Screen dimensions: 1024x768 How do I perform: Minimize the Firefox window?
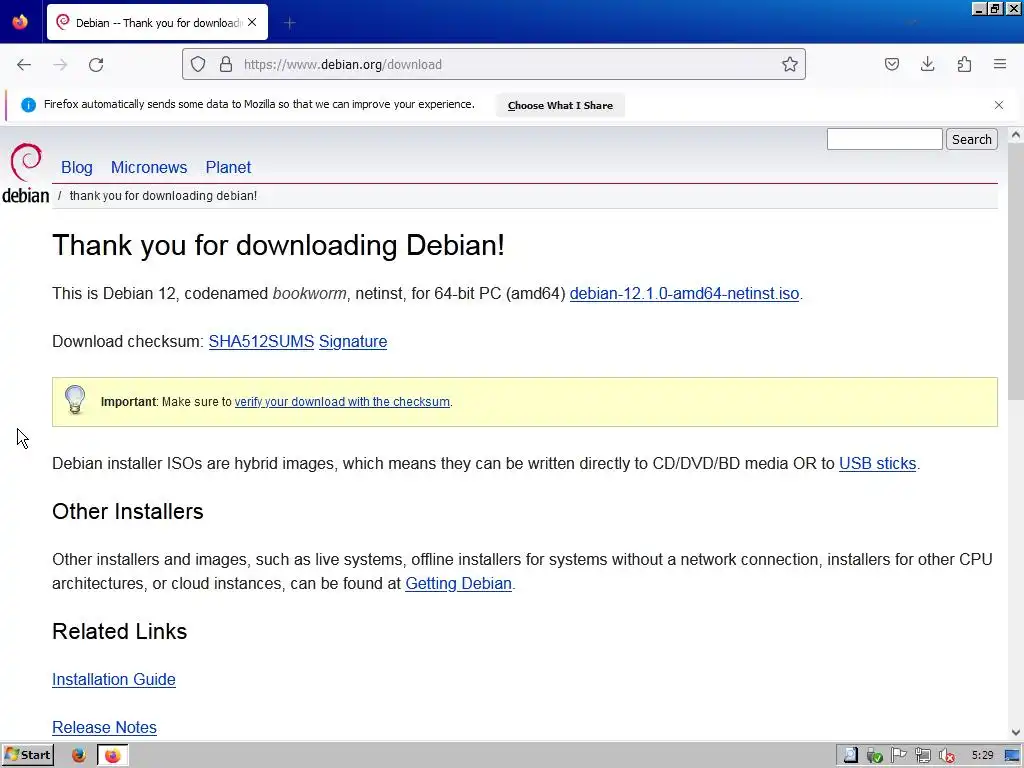(978, 8)
